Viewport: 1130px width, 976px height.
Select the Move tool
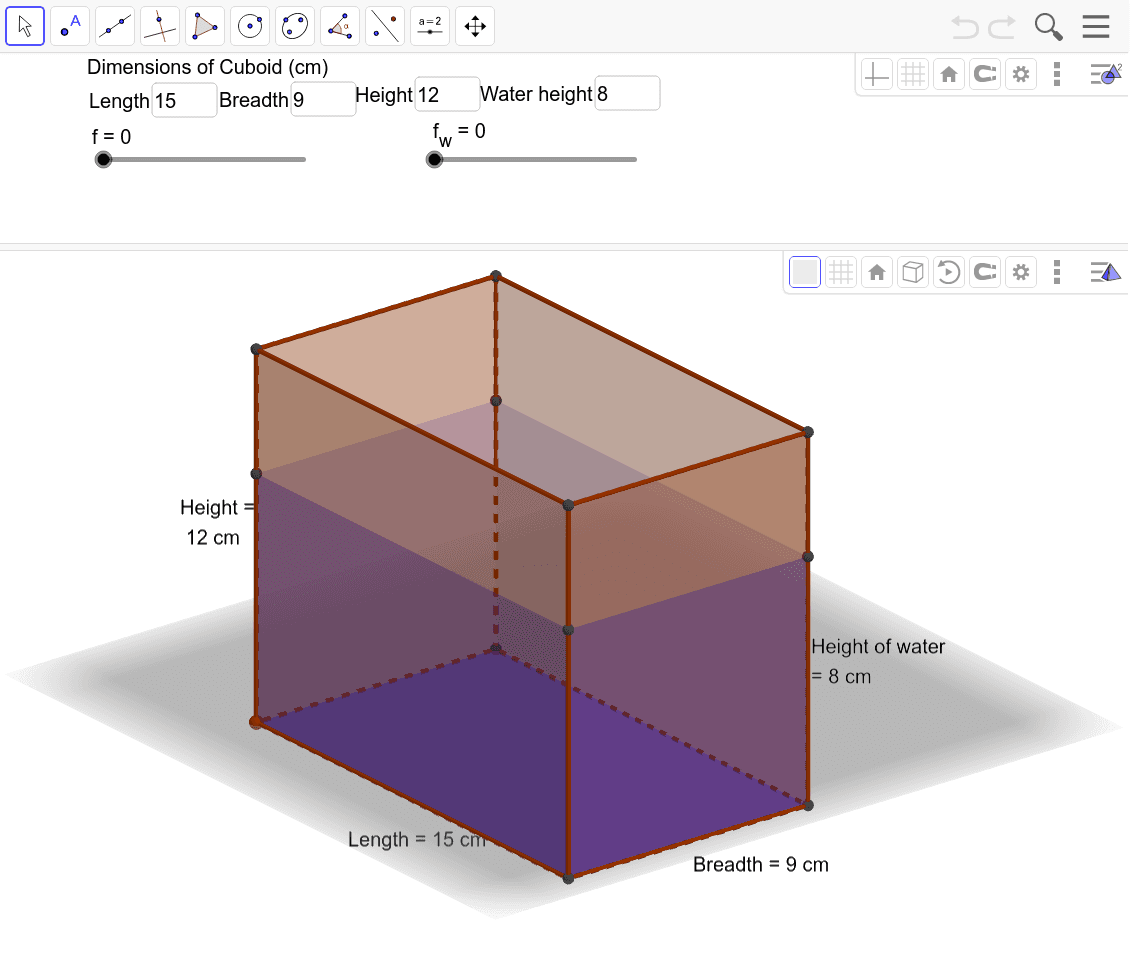25,25
